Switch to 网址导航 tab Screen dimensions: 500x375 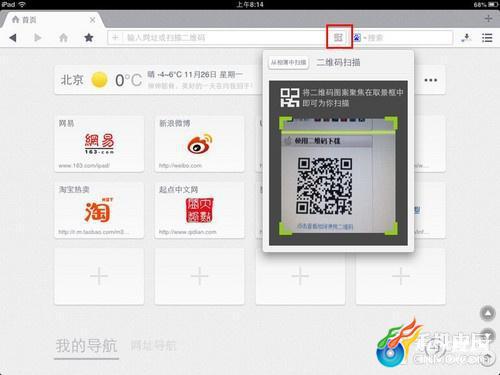tap(153, 346)
